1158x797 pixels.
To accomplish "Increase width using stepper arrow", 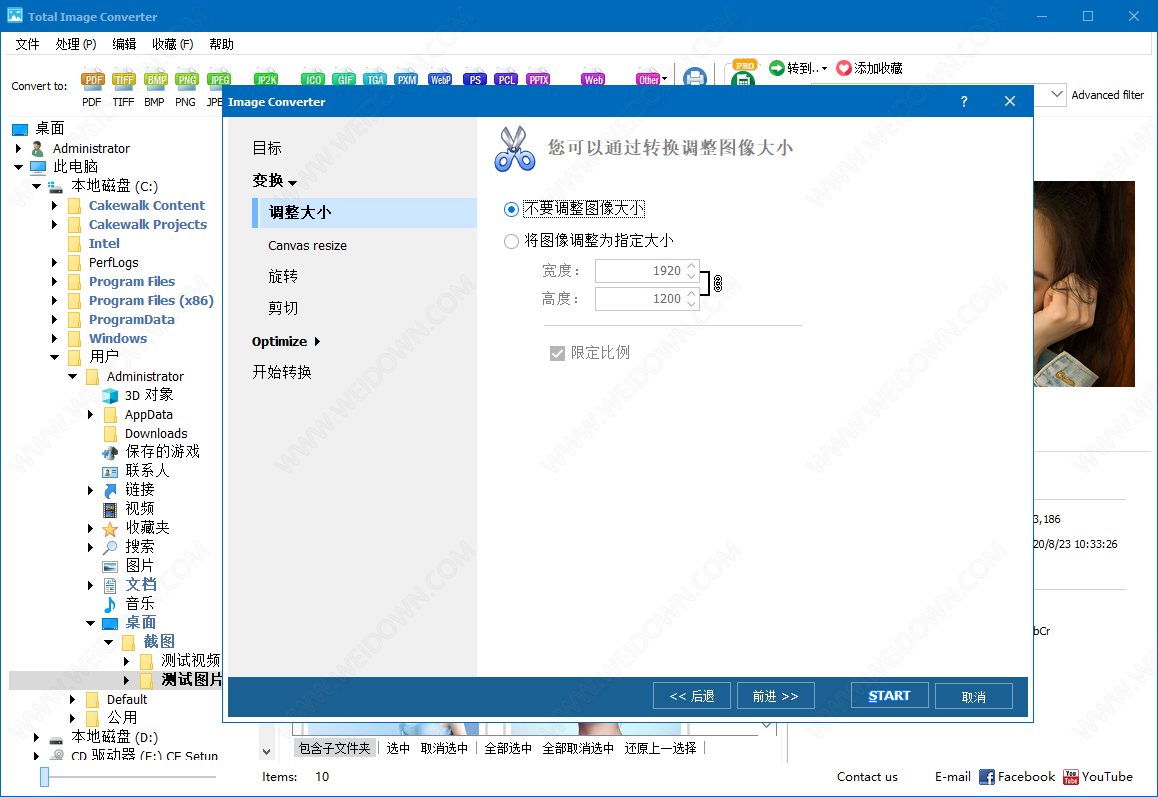I will pyautogui.click(x=691, y=265).
